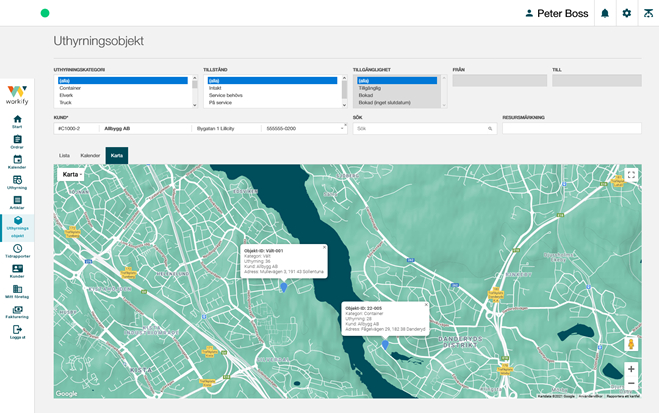Choose Tillgänglig in Tillgänglighet list
The height and width of the screenshot is (413, 659).
370,88
